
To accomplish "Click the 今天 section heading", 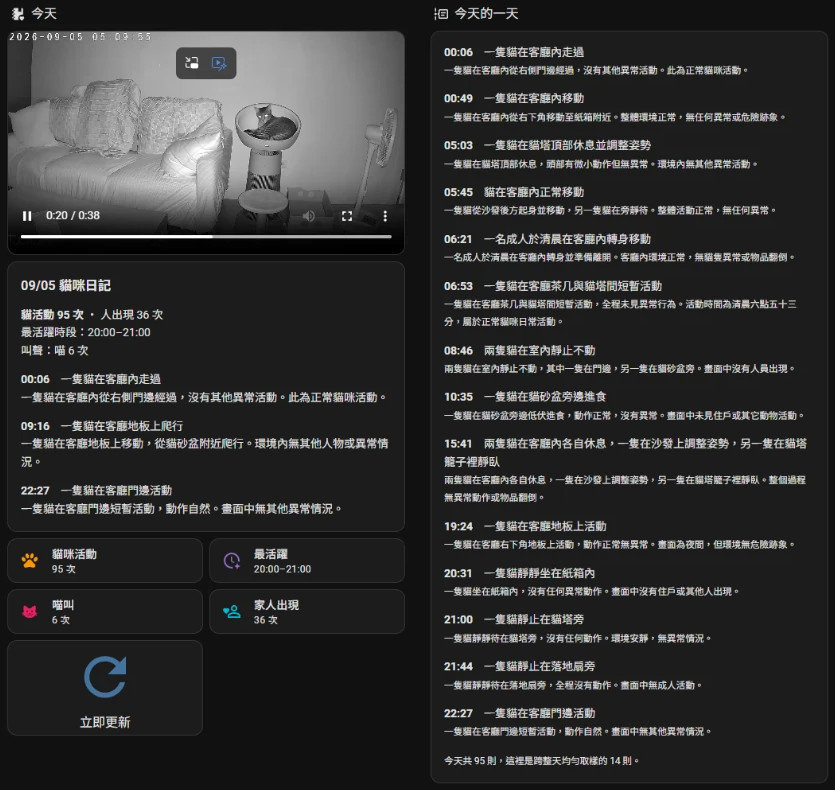I will 44,14.
